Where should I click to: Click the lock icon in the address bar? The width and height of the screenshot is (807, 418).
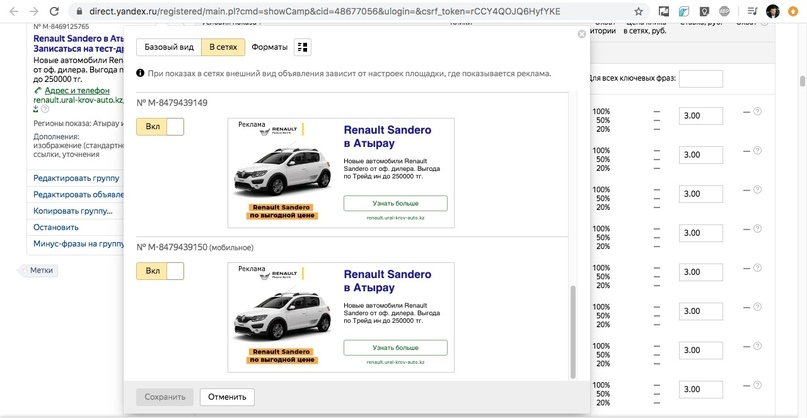click(79, 11)
